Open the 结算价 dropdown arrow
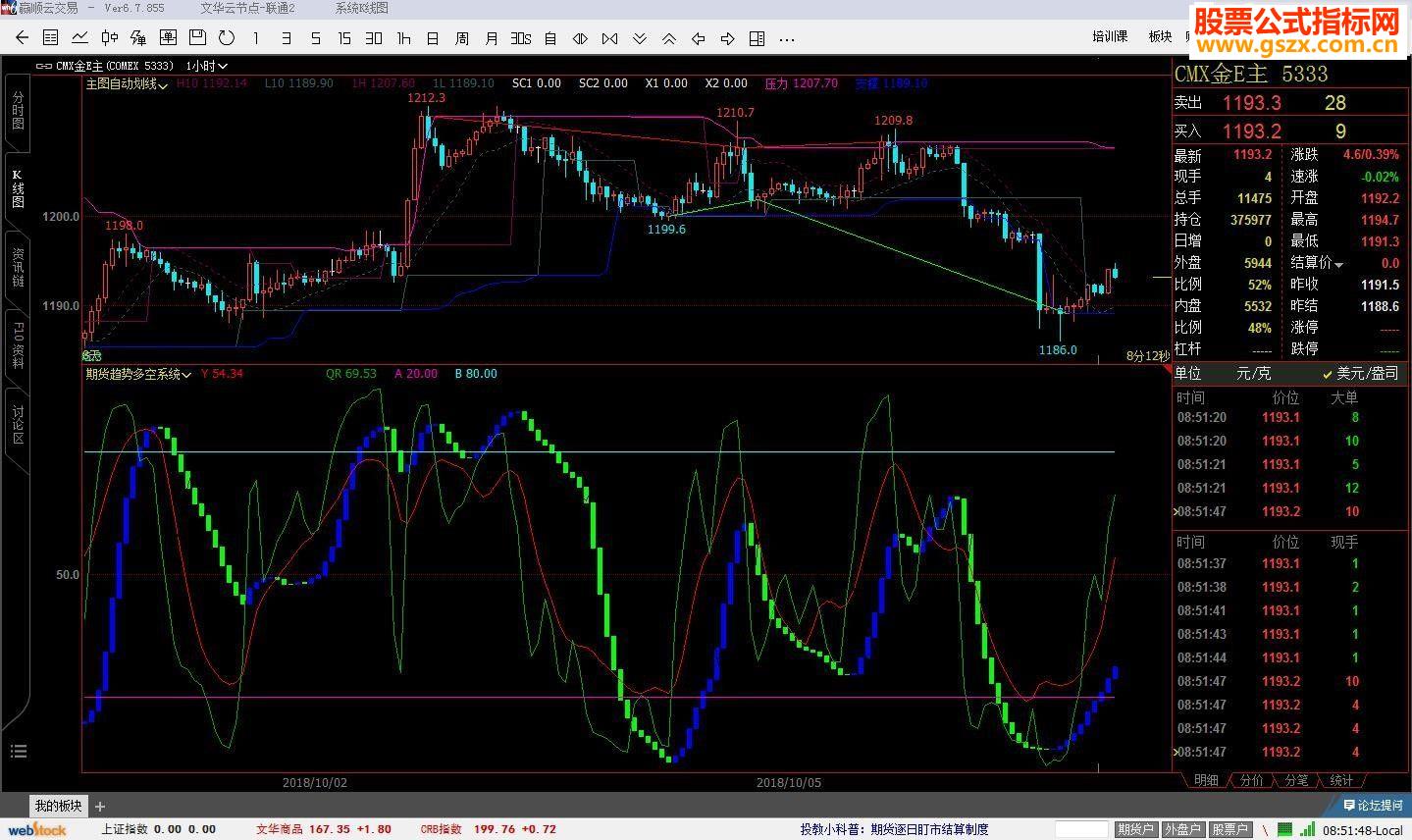1412x840 pixels. click(1338, 264)
